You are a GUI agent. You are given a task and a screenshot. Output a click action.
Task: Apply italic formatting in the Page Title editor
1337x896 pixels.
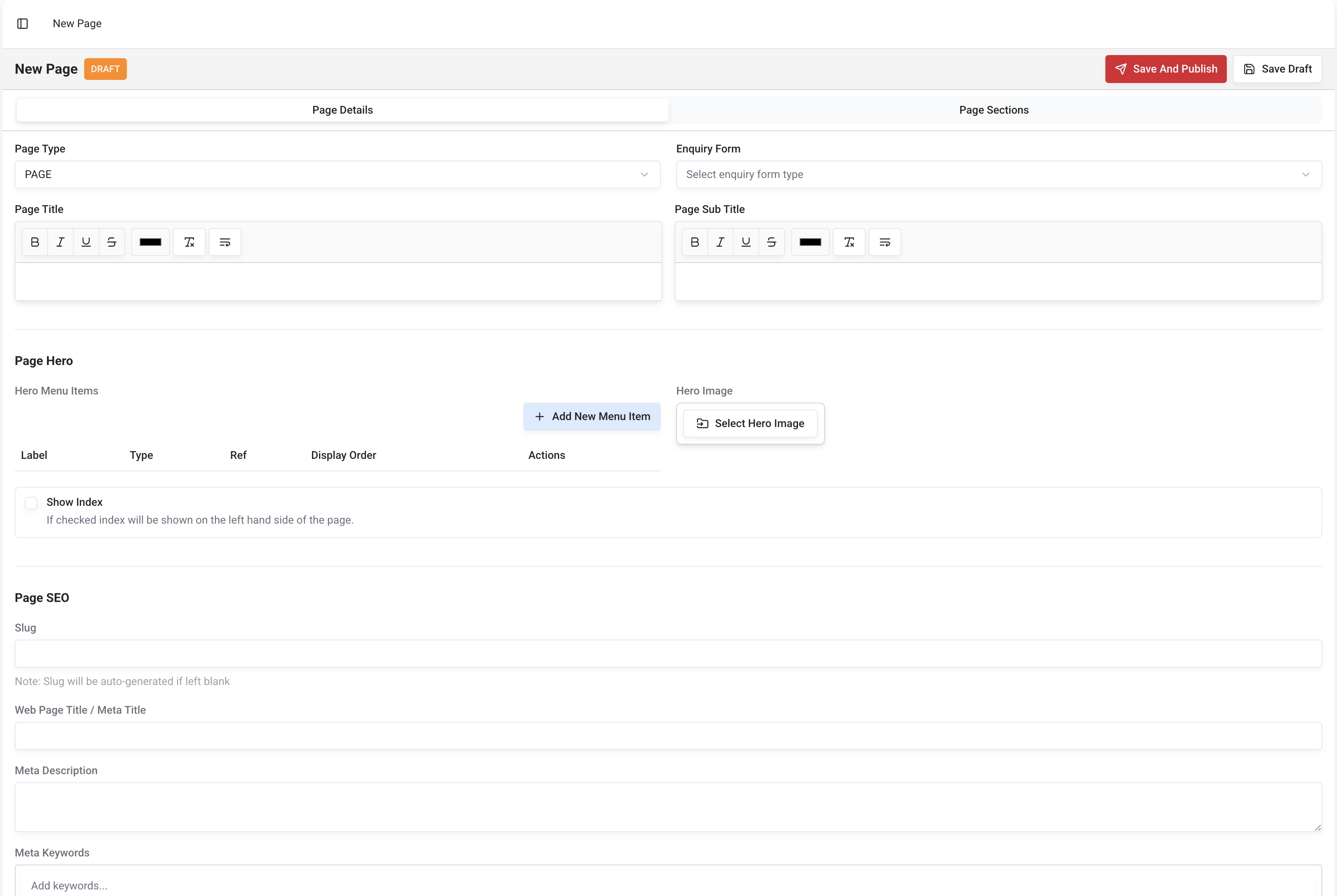60,242
